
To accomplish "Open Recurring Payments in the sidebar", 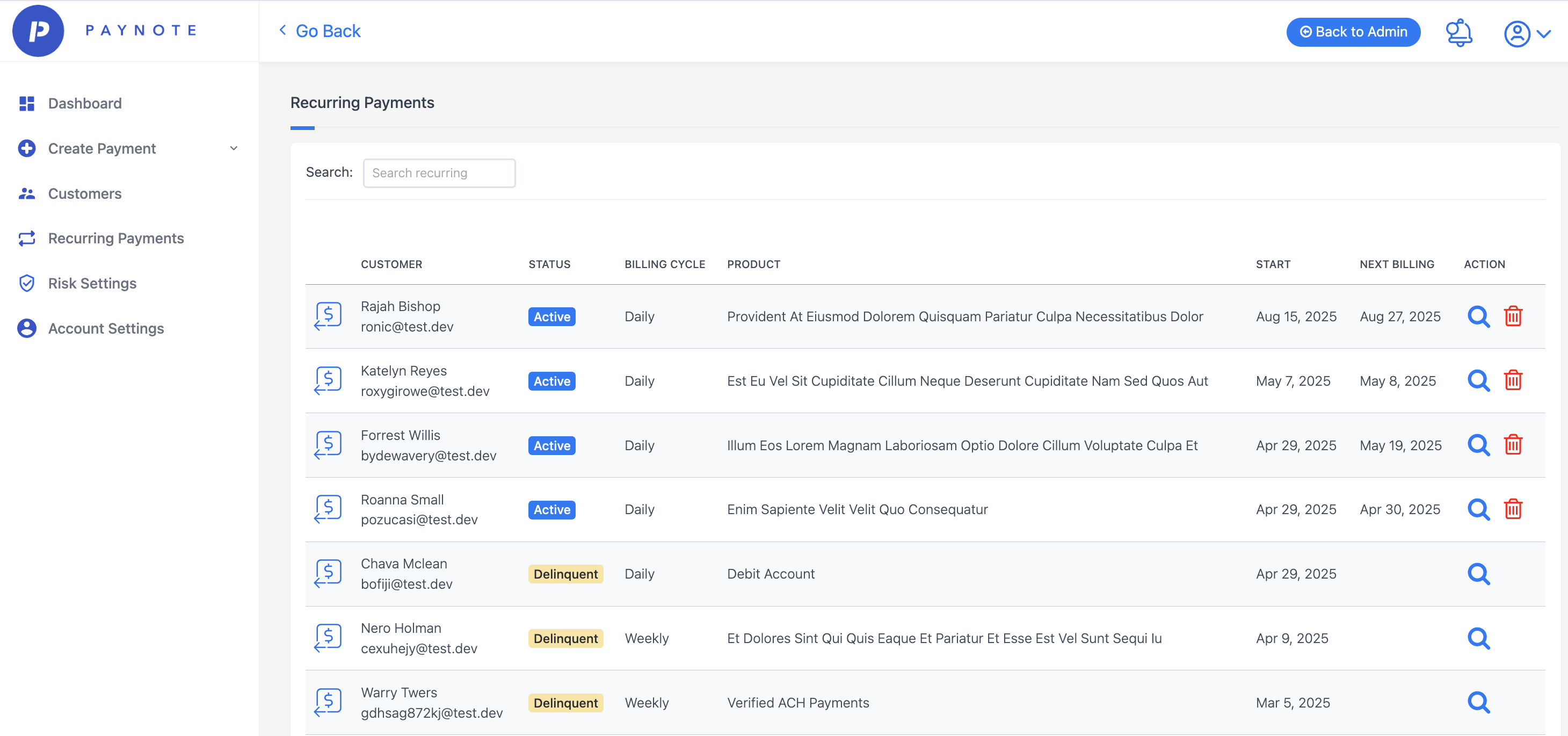I will 115,238.
